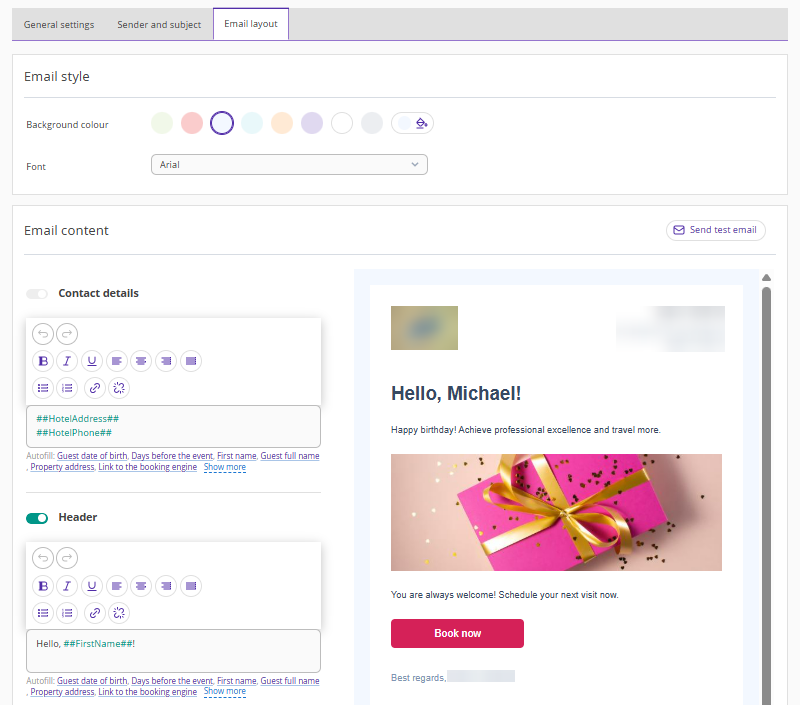The height and width of the screenshot is (705, 800).
Task: Enable the Contact details toggle
Action: [x=37, y=294]
